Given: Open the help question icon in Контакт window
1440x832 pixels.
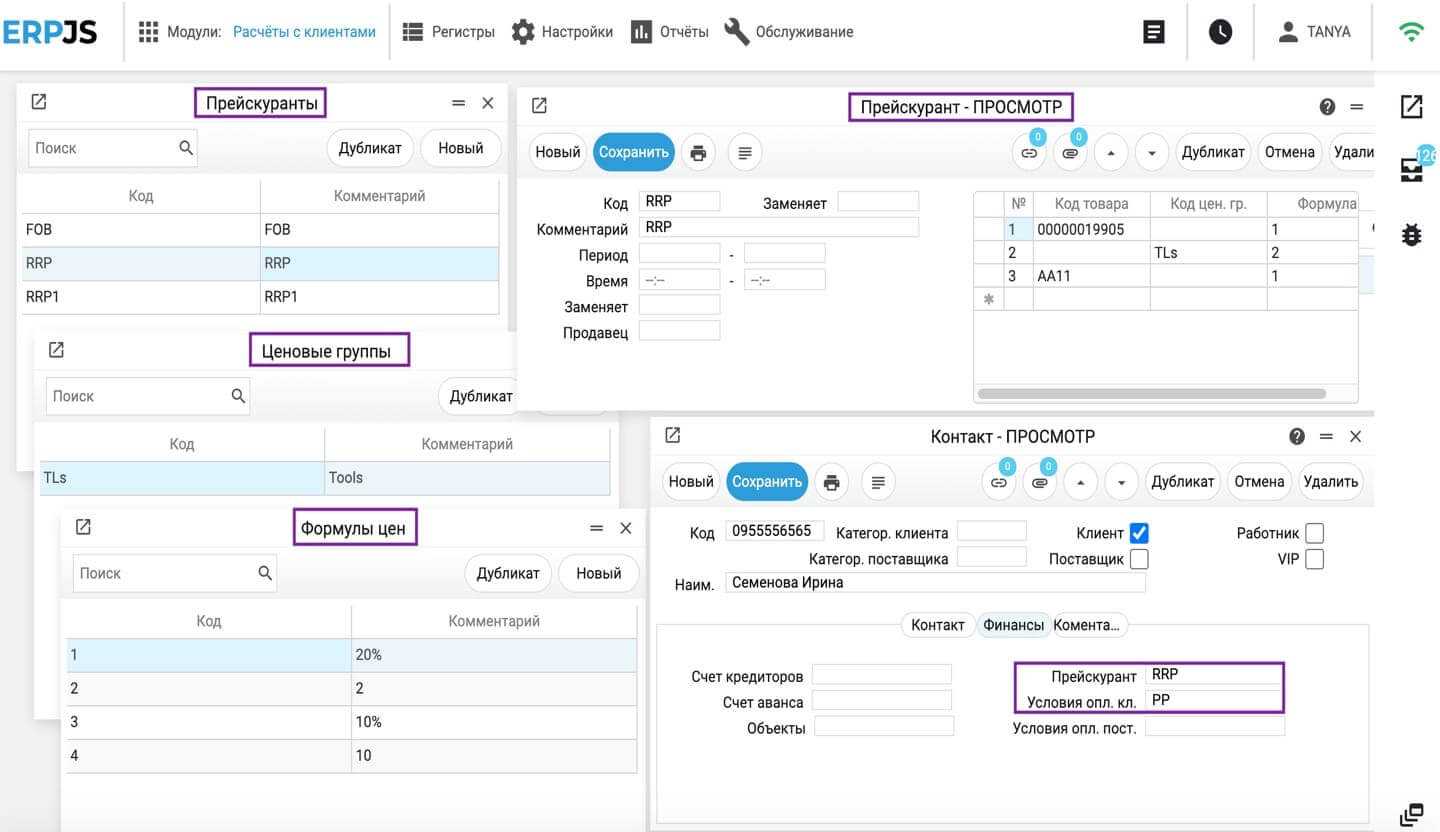Looking at the screenshot, I should pos(1297,437).
